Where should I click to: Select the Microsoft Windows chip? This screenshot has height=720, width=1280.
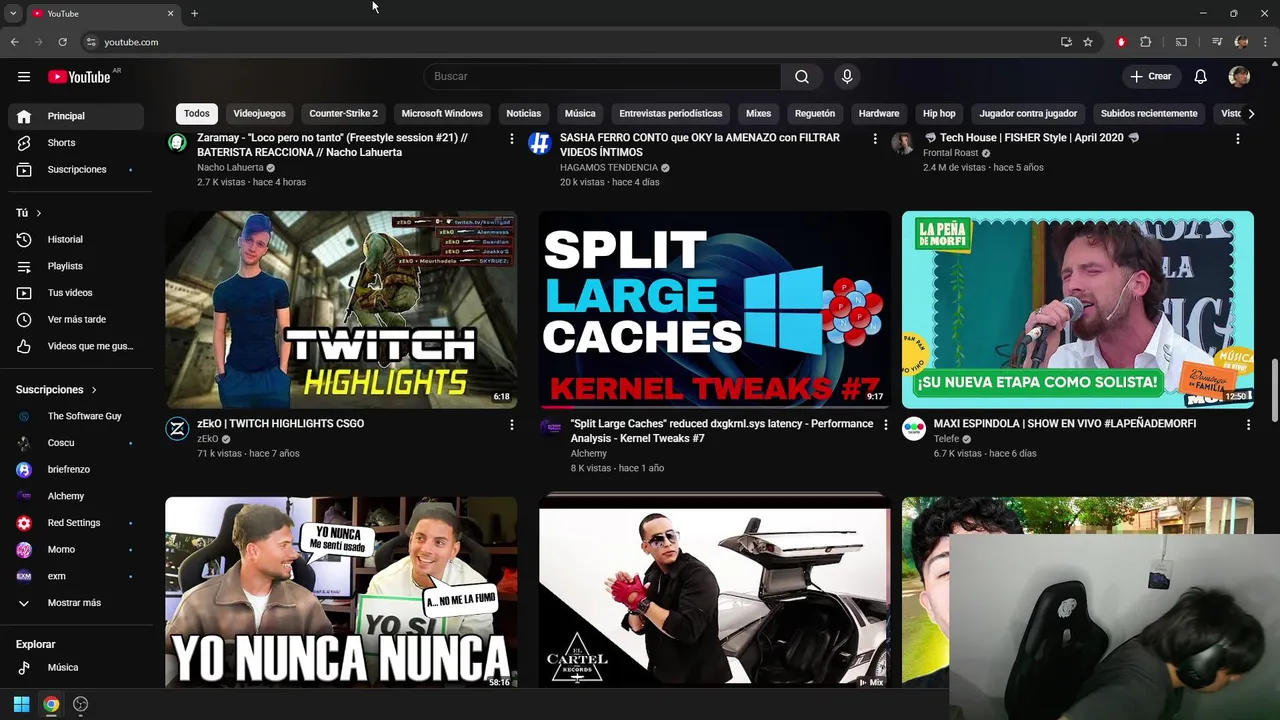pos(442,113)
